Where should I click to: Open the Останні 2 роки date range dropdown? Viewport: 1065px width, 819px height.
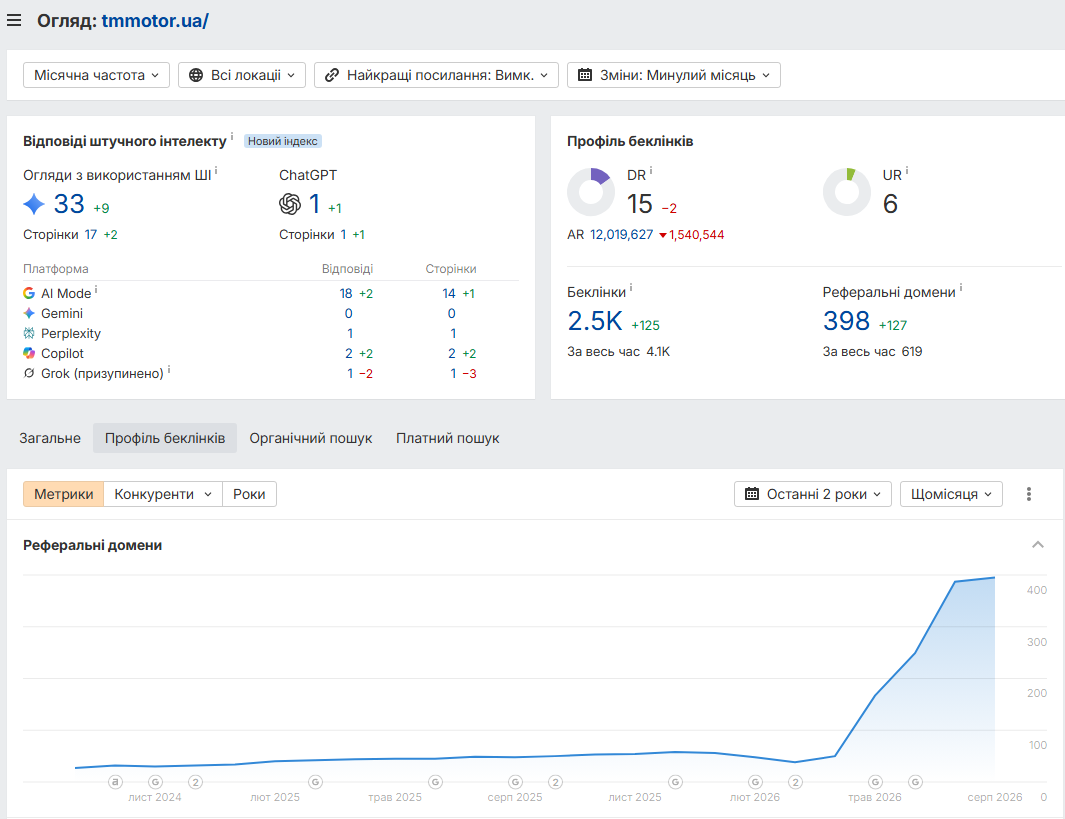pyautogui.click(x=812, y=494)
